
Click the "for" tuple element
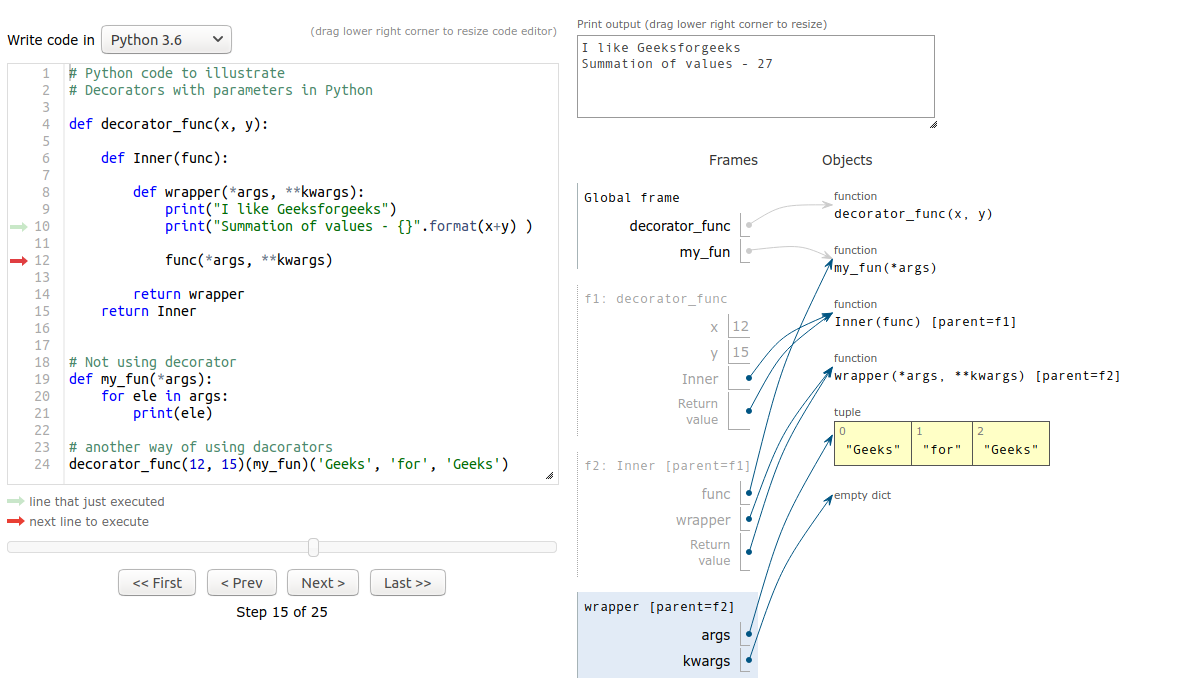941,449
